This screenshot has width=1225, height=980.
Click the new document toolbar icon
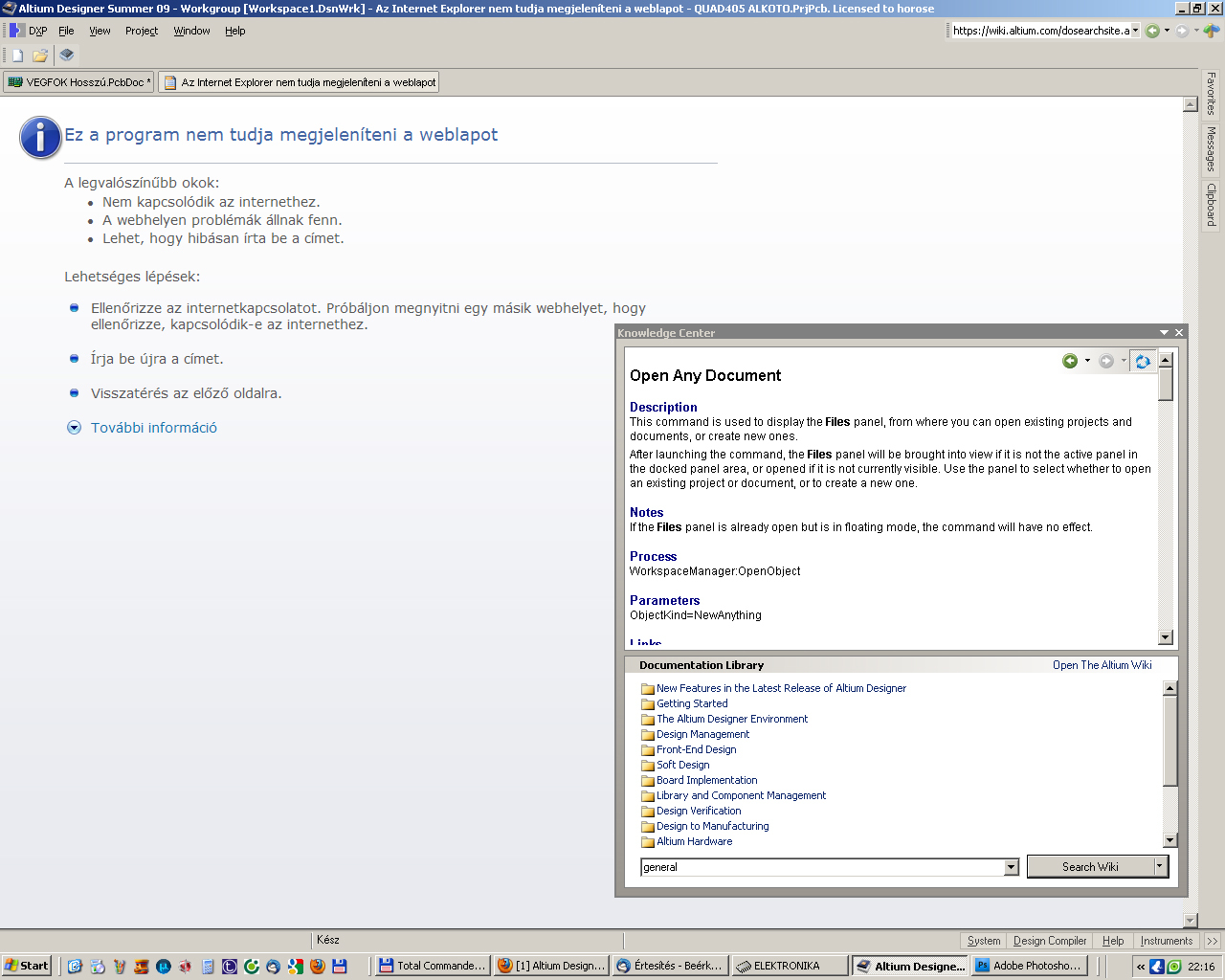coord(17,56)
